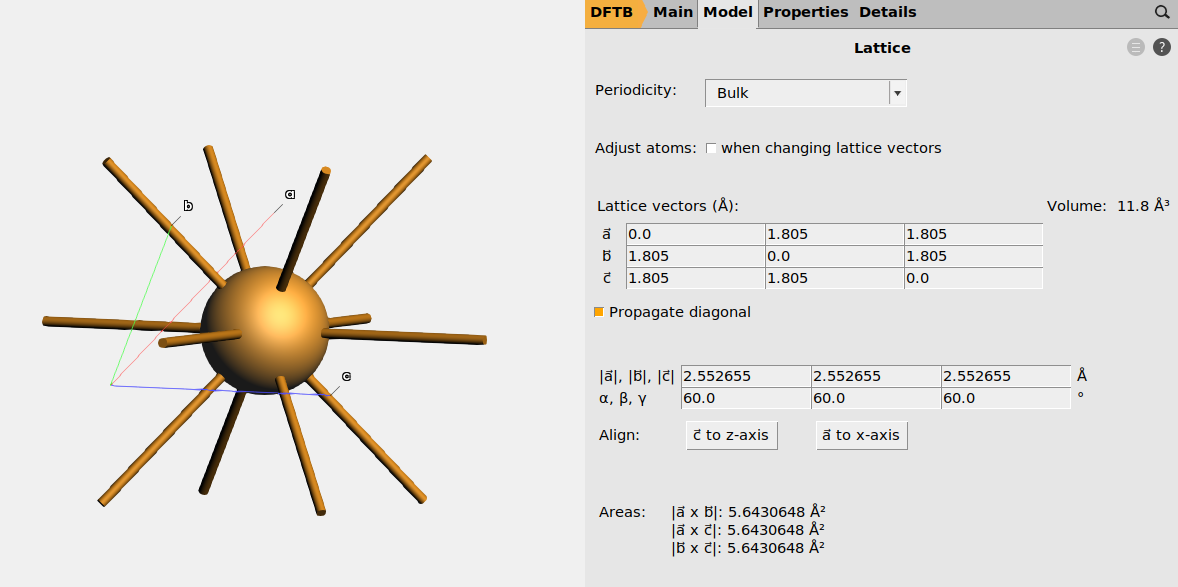Enable adjust atoms when changing lattice vectors

pos(711,148)
